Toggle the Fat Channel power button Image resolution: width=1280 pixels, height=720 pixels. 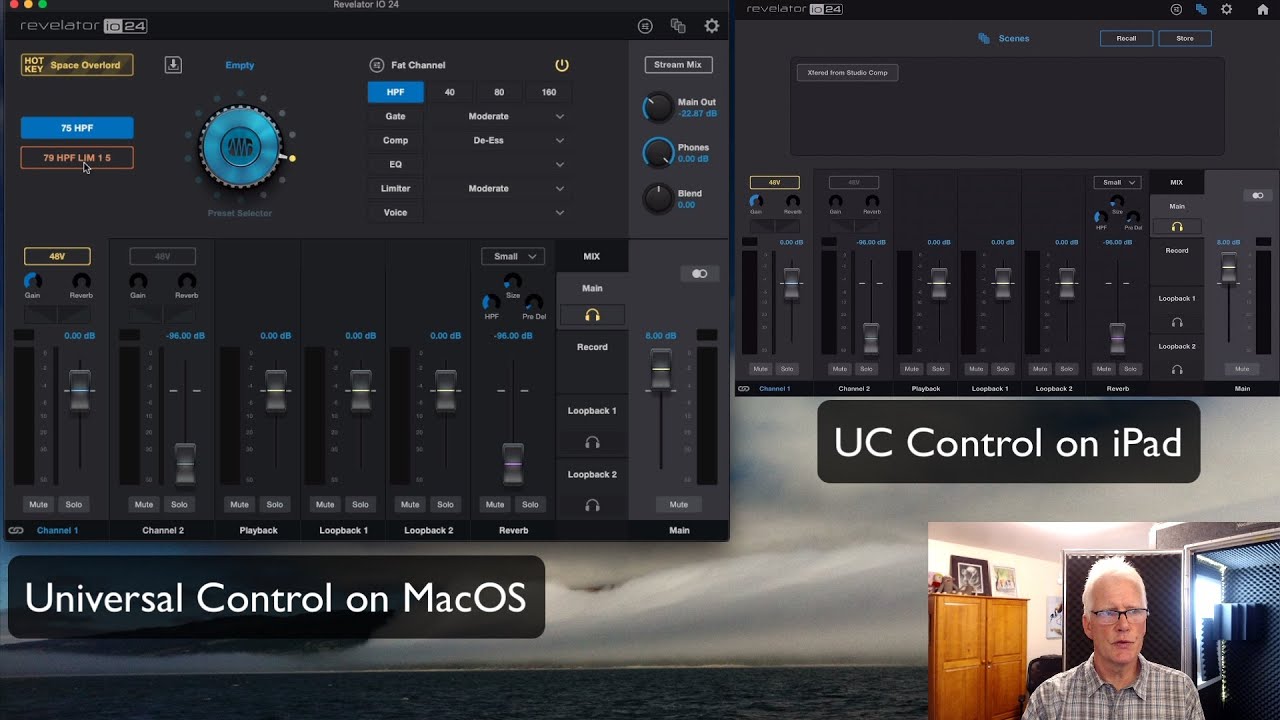pyautogui.click(x=562, y=65)
